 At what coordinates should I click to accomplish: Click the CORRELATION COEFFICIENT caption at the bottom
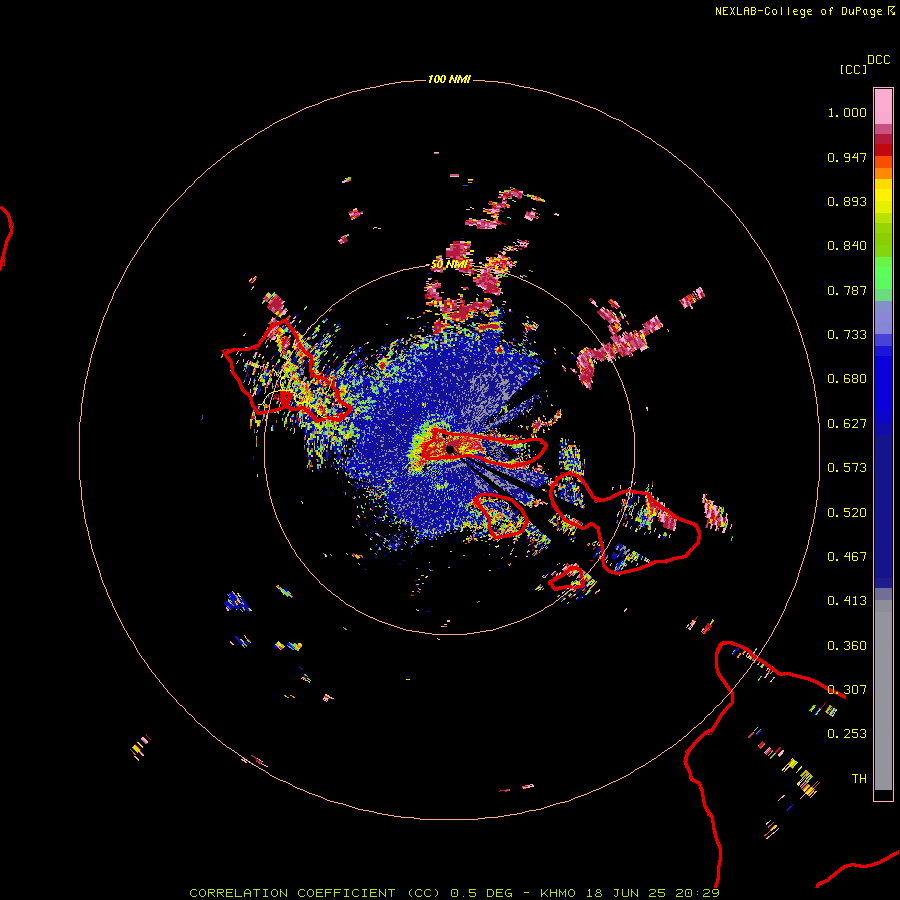(x=454, y=893)
